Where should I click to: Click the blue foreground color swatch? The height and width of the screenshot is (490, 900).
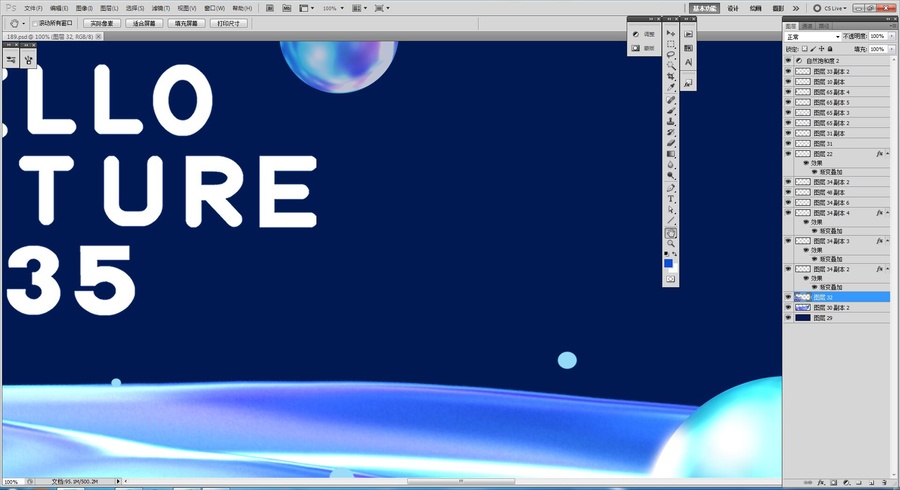pos(668,263)
